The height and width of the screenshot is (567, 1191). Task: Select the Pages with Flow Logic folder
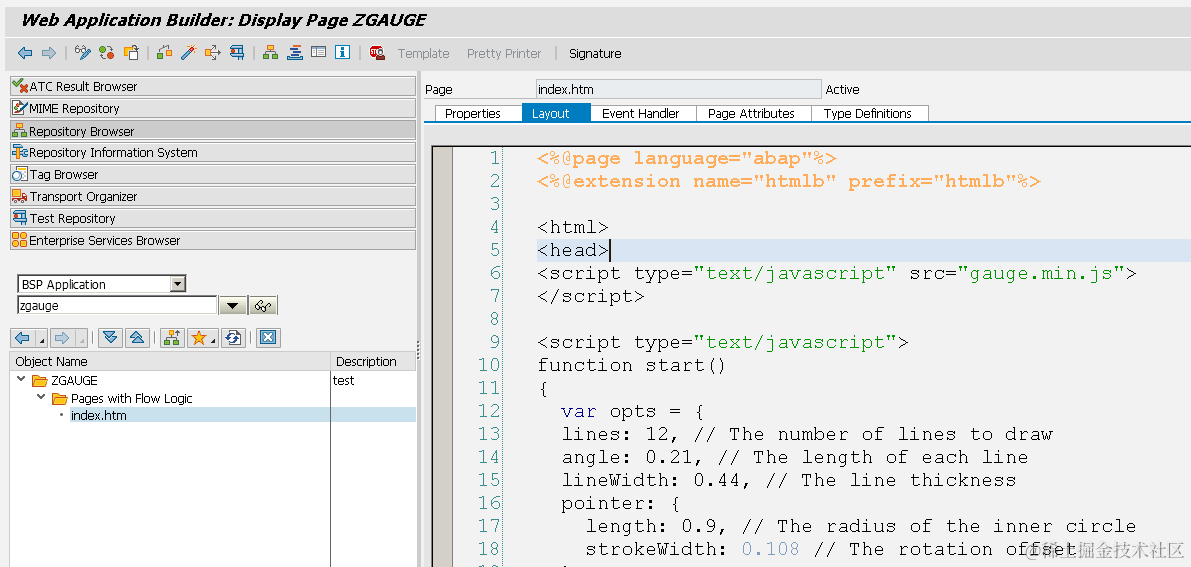[122, 398]
